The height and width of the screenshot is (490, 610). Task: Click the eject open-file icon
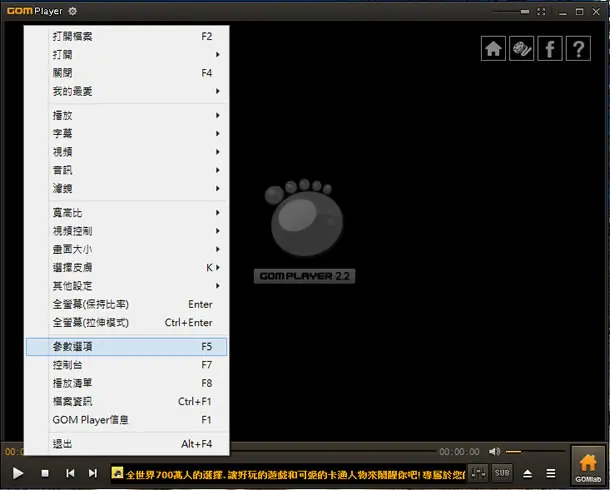pos(527,474)
